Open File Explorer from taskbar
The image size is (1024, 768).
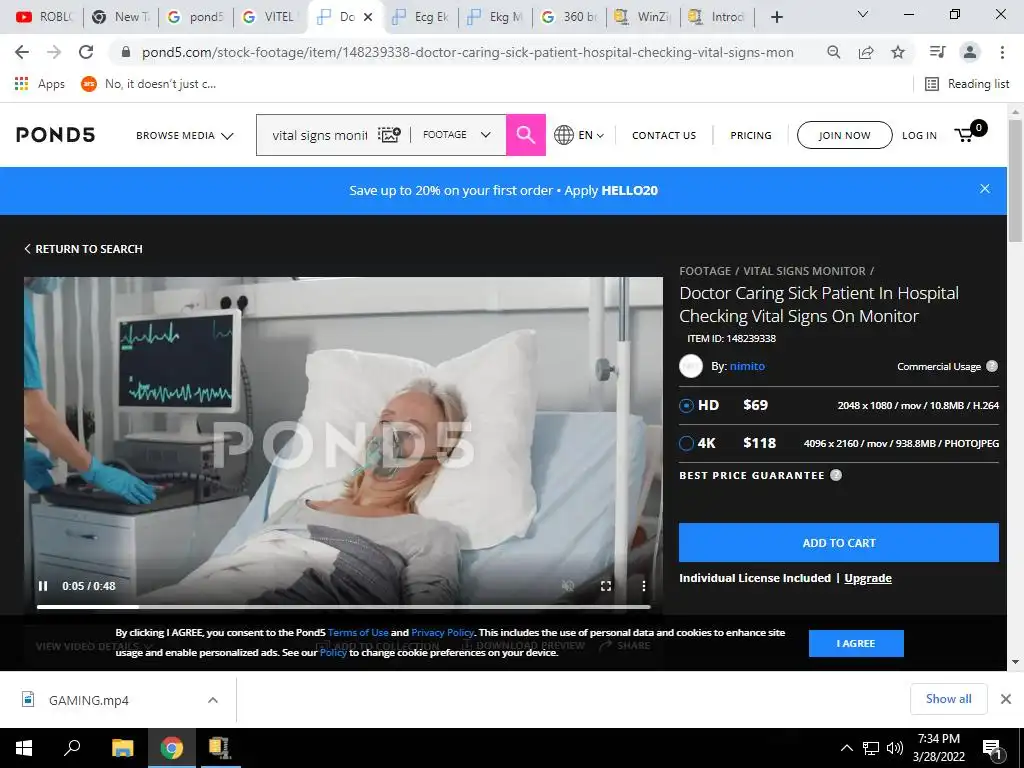point(122,748)
